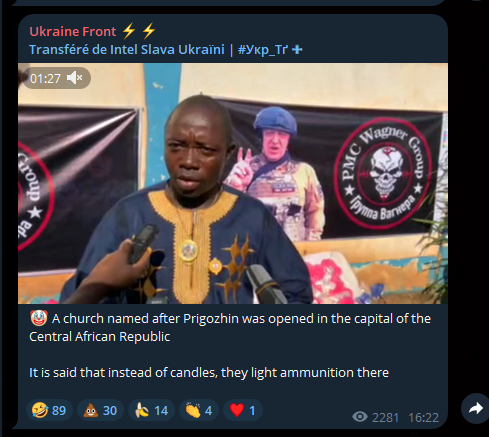Click the clown emoji in caption
The image size is (489, 437).
click(39, 318)
